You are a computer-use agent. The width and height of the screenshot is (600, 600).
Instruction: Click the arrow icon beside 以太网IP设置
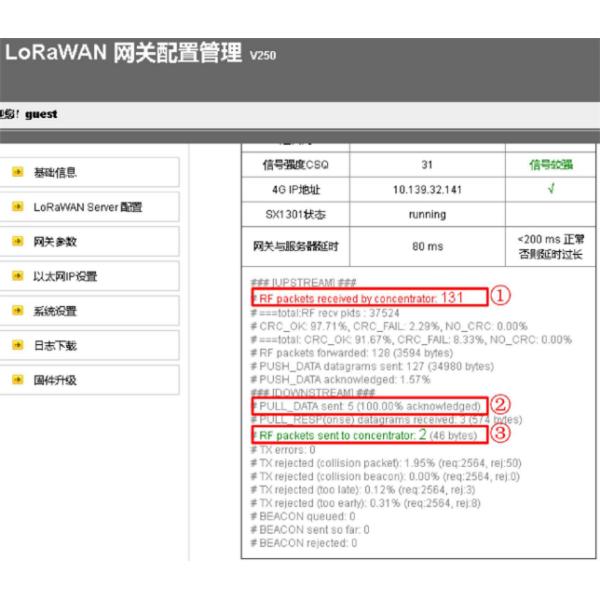tap(18, 276)
